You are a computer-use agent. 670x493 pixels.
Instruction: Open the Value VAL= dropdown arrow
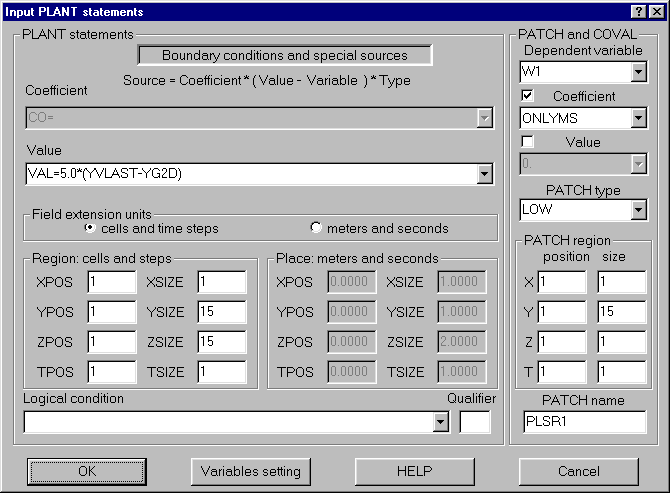(x=485, y=174)
